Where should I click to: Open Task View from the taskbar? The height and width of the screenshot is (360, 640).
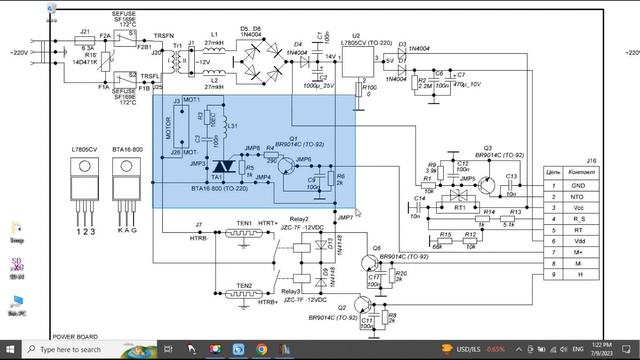click(x=168, y=349)
